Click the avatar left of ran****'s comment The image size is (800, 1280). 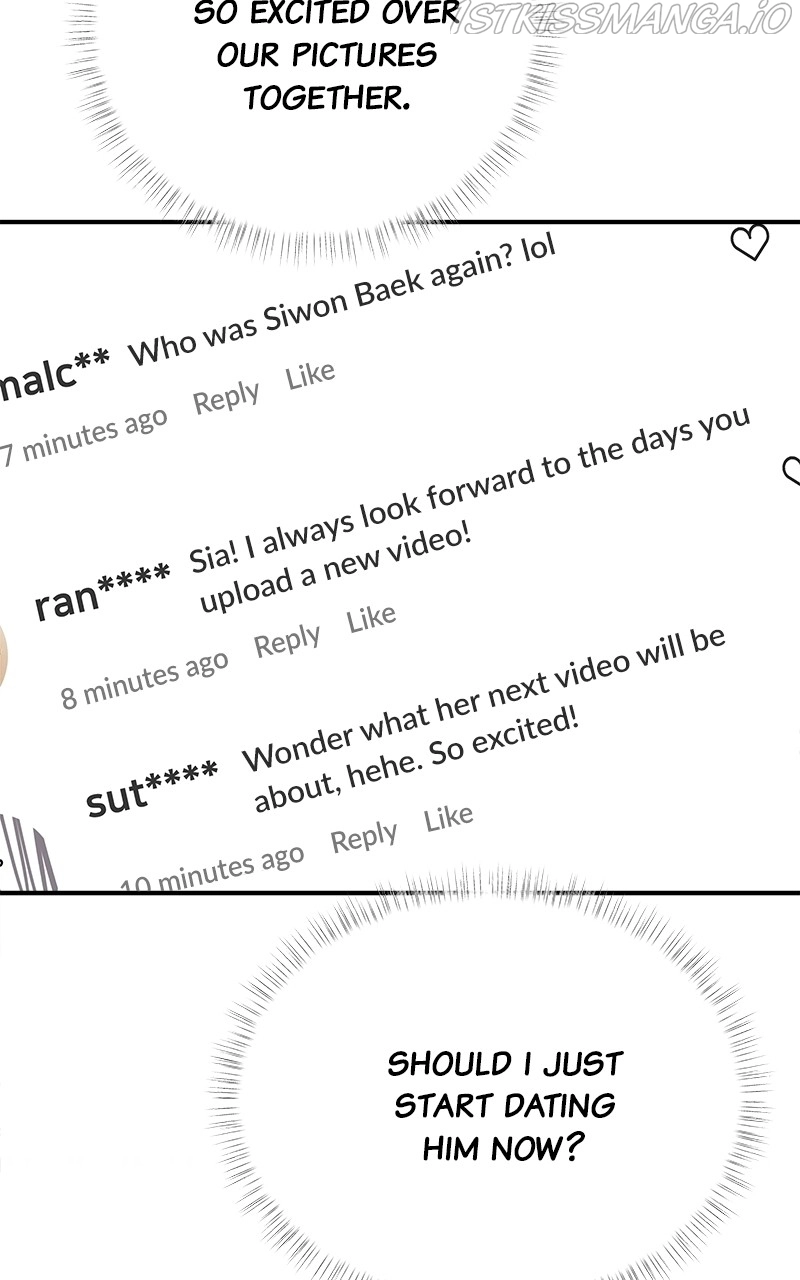(x=3, y=655)
